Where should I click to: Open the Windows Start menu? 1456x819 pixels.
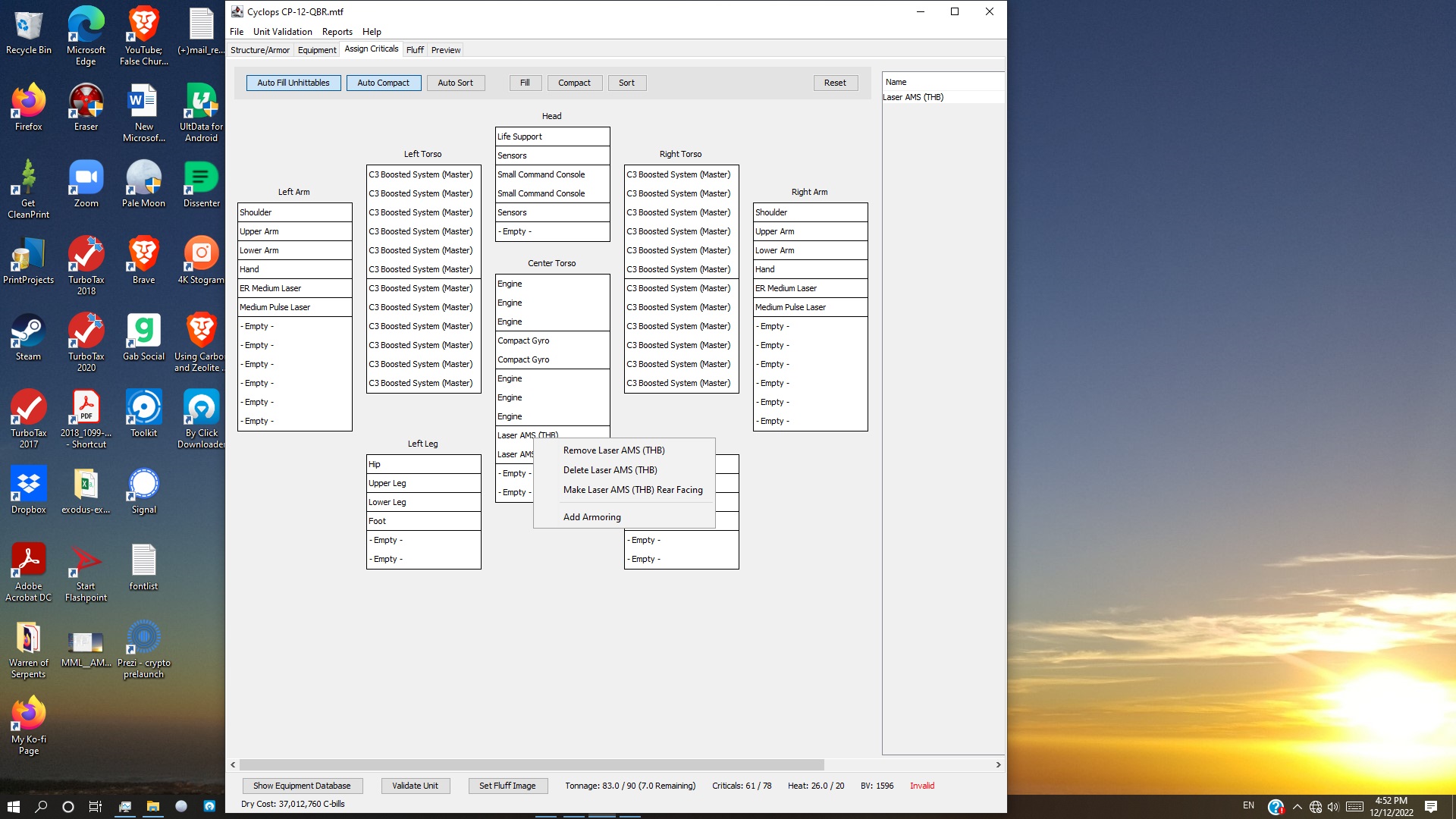point(15,806)
